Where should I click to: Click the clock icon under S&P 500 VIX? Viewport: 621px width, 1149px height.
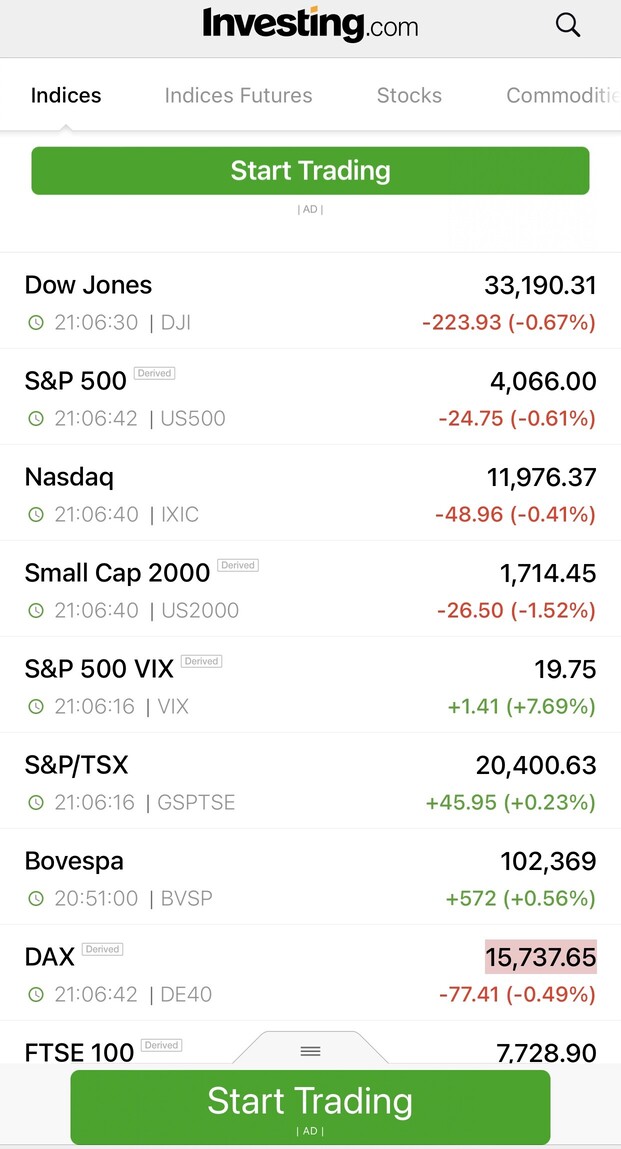[36, 707]
